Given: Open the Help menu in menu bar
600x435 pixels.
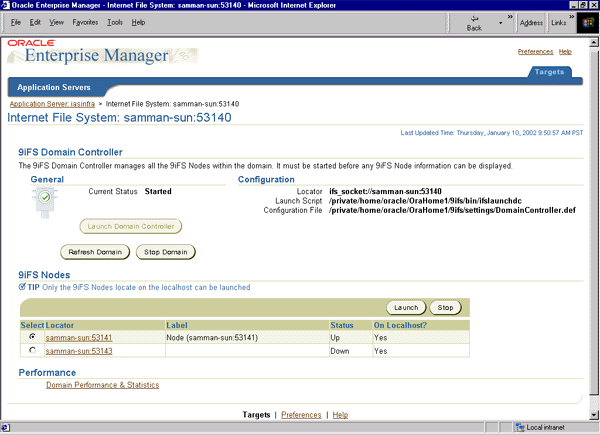Looking at the screenshot, I should coord(138,22).
